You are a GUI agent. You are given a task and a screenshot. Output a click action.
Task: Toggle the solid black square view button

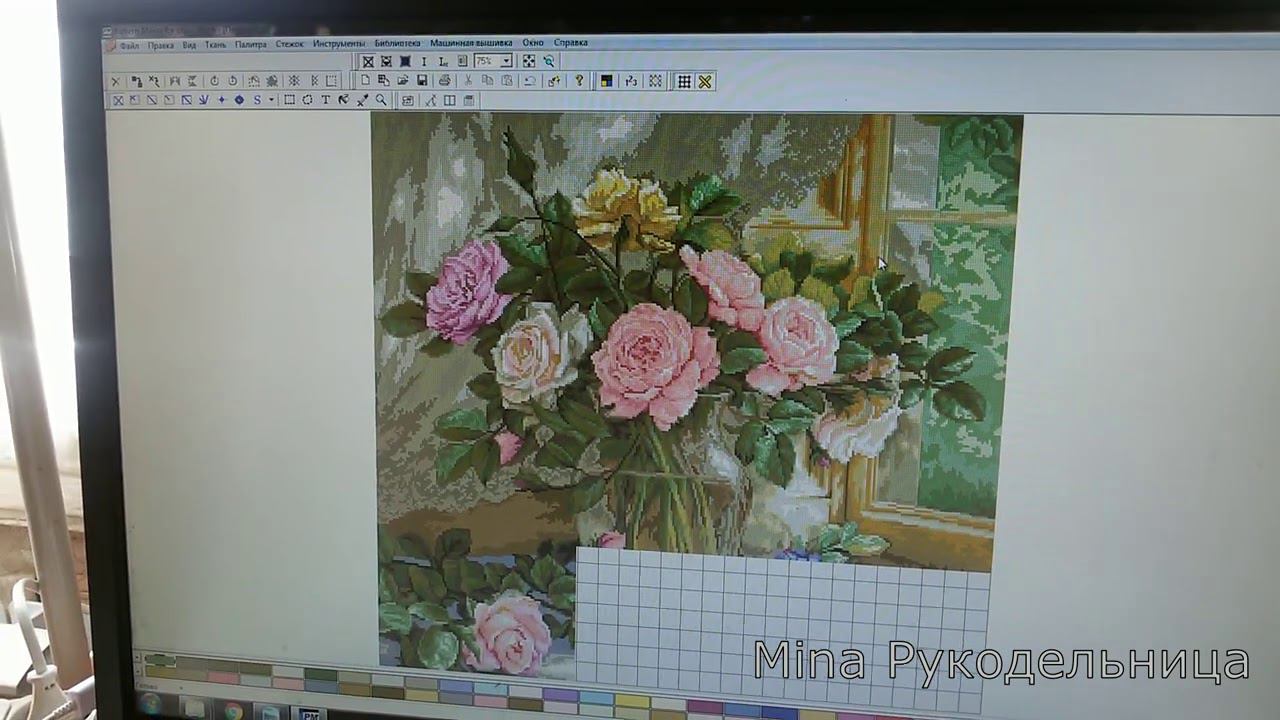click(405, 62)
